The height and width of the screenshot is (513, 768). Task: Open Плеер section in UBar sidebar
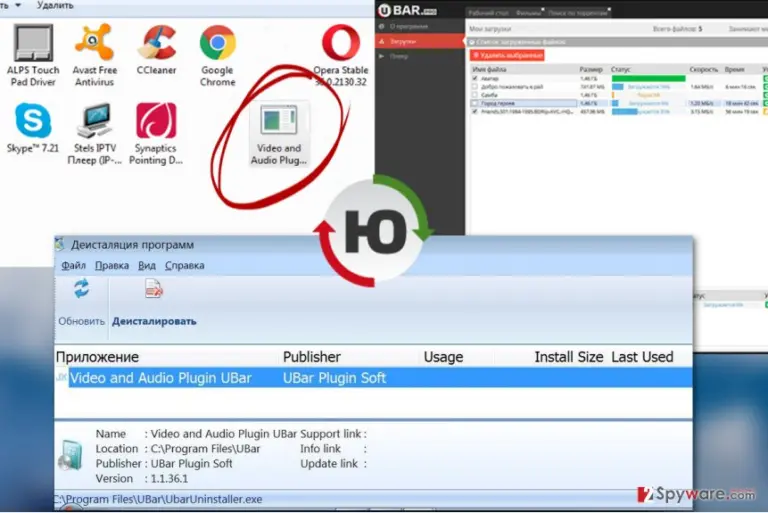[399, 56]
